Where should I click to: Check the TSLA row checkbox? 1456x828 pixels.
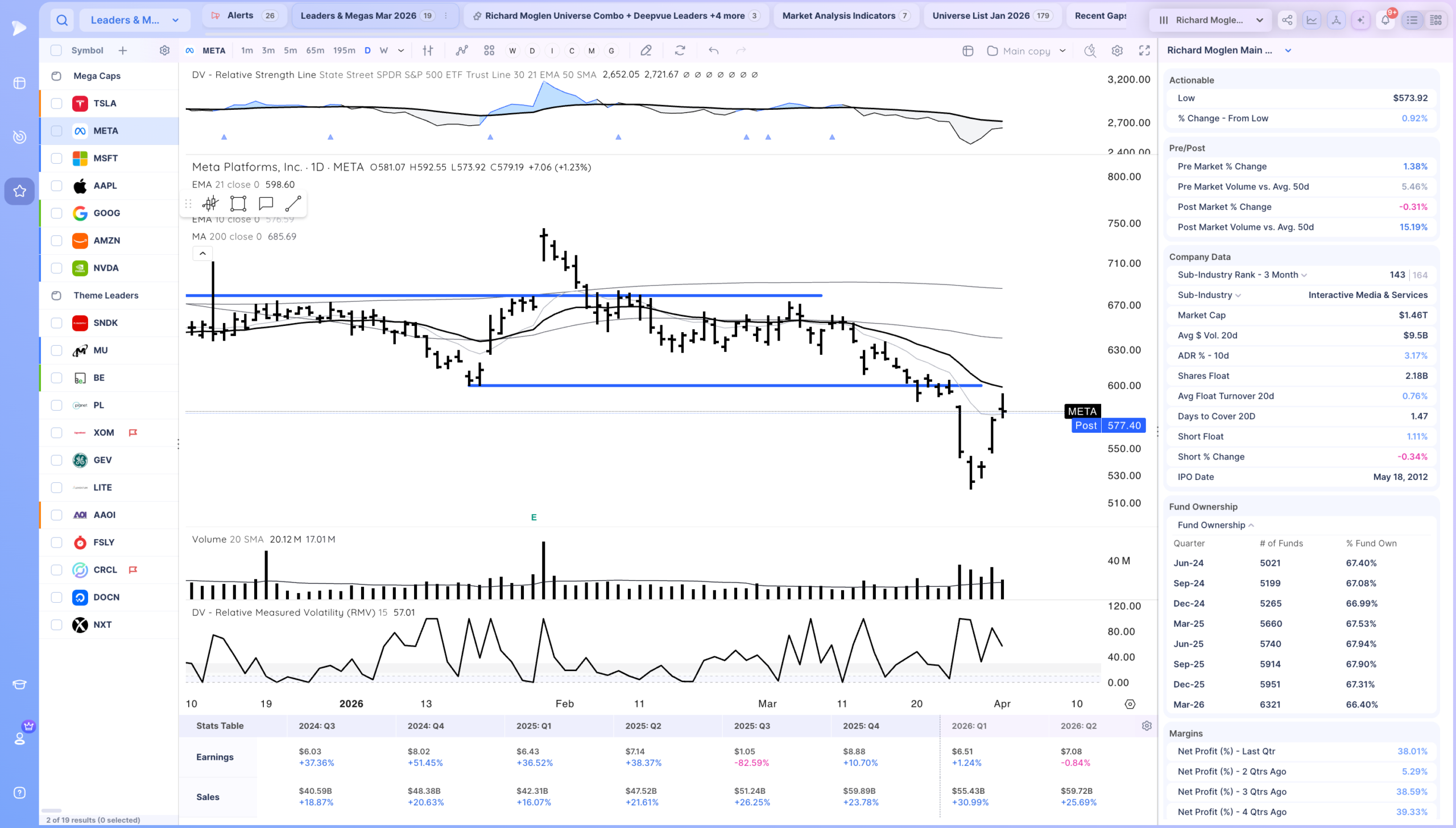pyautogui.click(x=56, y=103)
